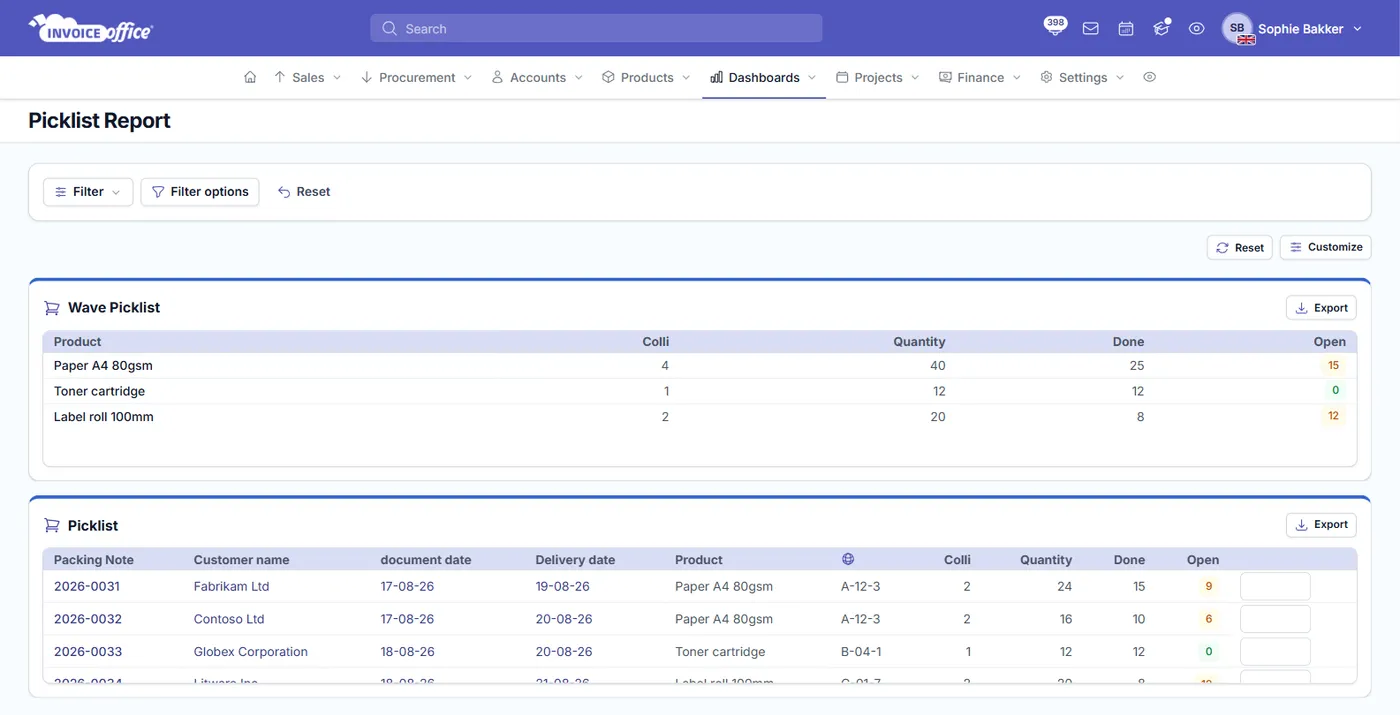
Task: Open packing note 2026-0031
Action: (x=87, y=586)
